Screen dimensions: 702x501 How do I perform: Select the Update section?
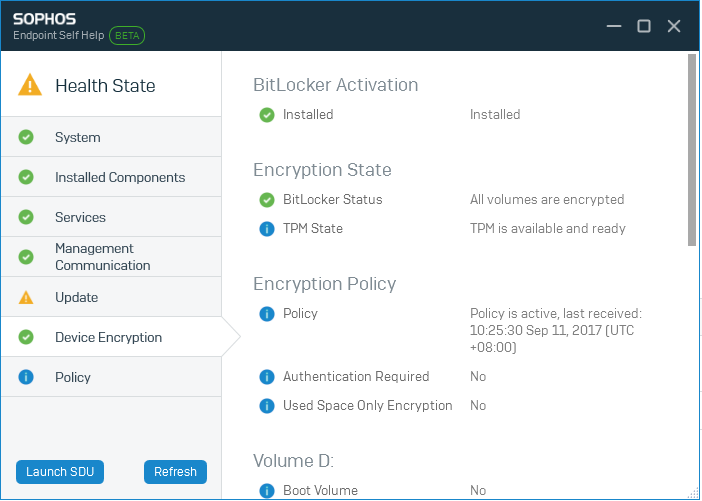point(111,297)
